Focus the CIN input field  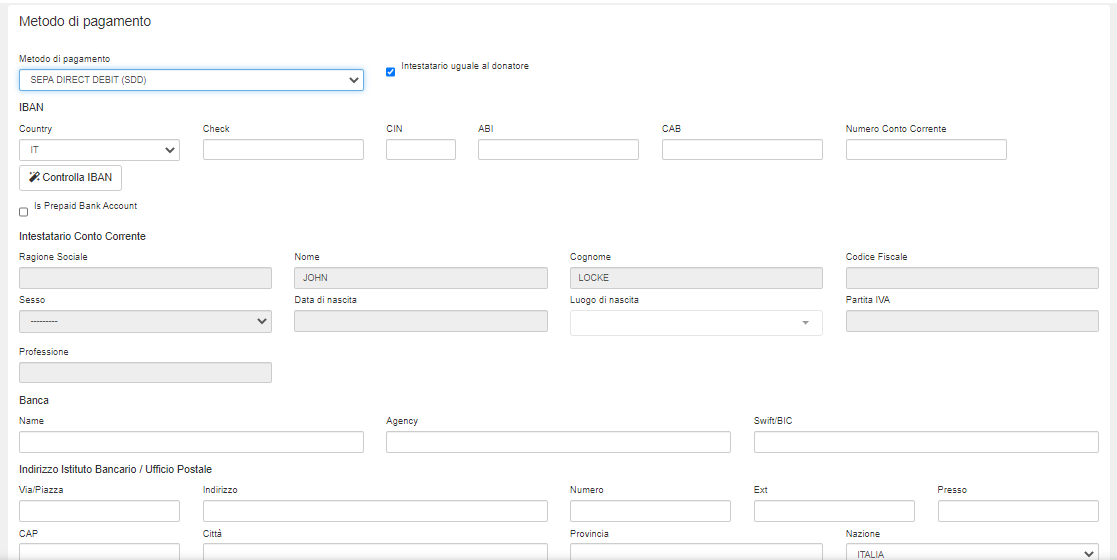pos(420,150)
